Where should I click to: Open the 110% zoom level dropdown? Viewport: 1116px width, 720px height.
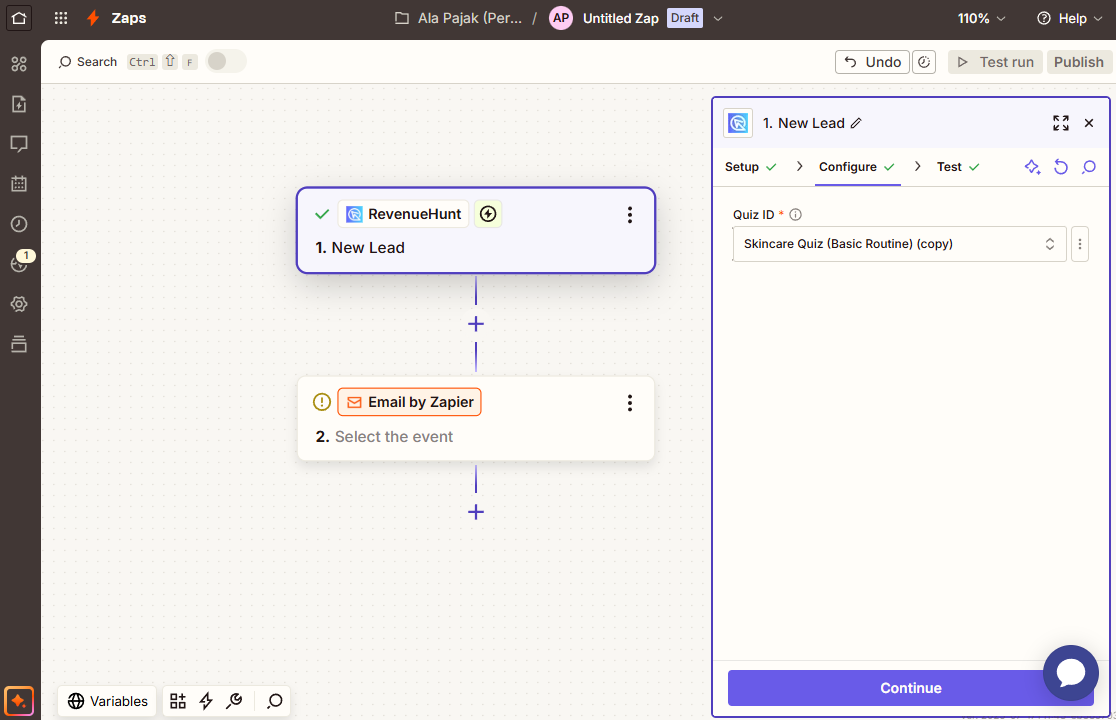point(981,18)
